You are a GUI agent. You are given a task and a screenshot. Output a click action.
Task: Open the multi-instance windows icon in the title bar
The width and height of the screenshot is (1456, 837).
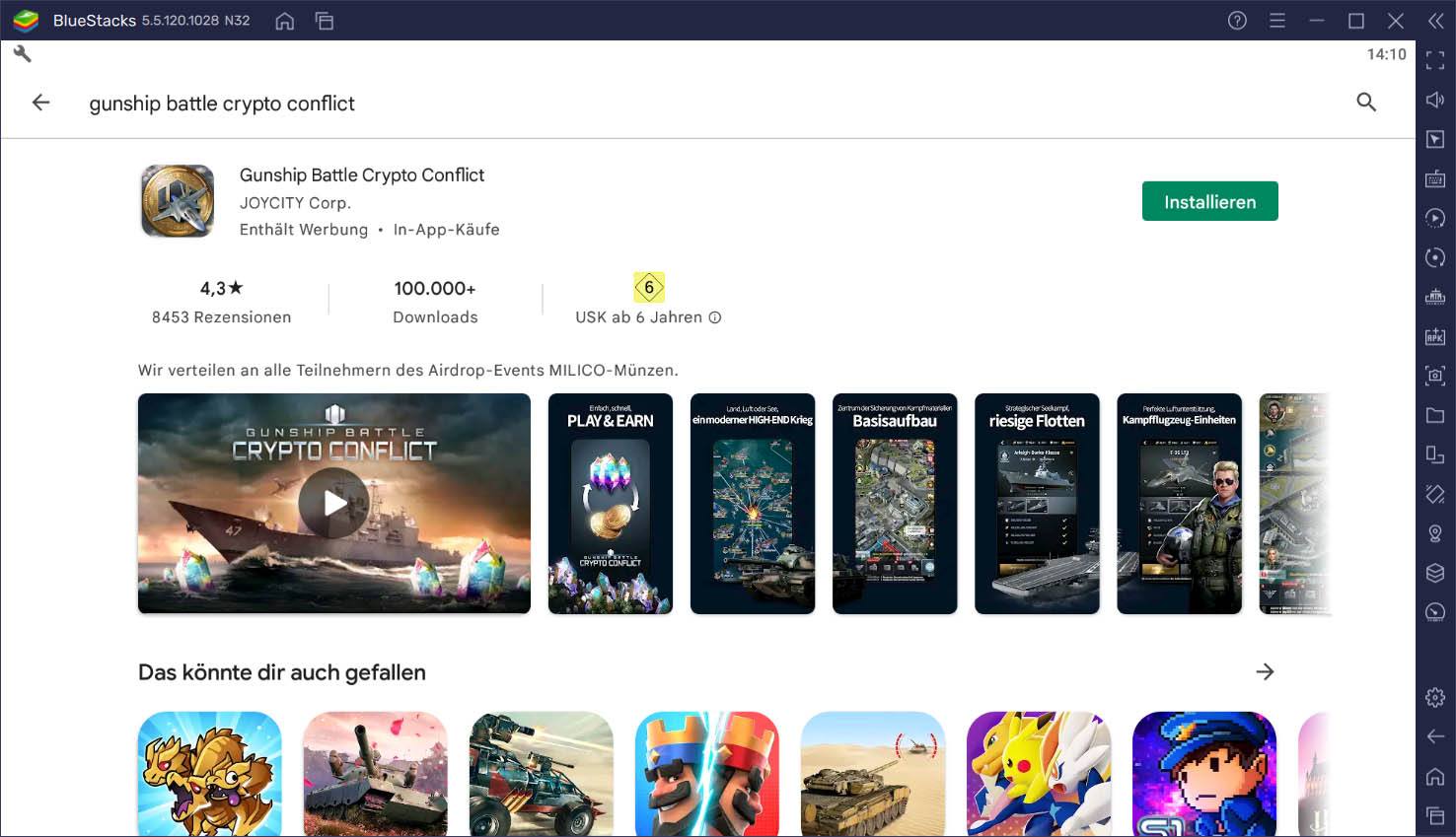pos(325,21)
